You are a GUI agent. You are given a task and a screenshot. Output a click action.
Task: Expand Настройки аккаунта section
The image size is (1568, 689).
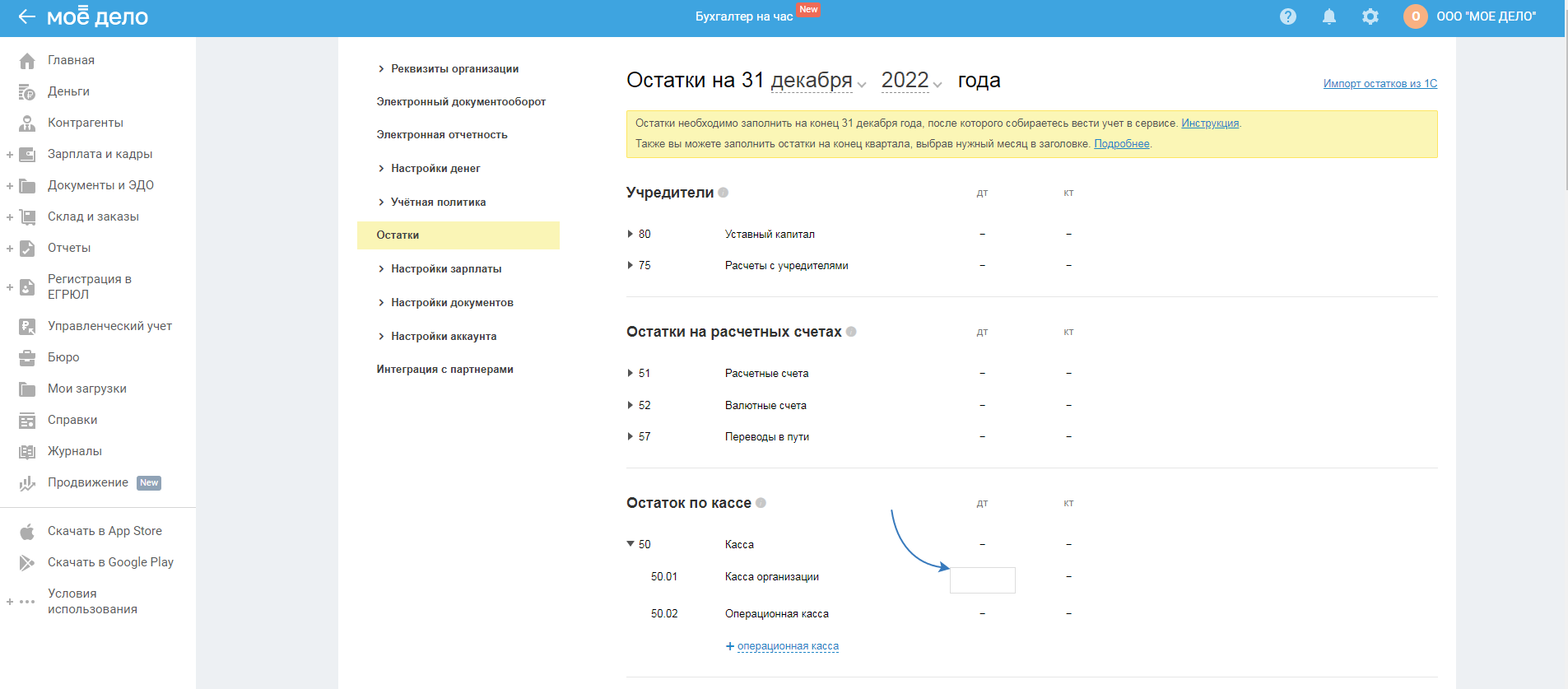point(437,337)
